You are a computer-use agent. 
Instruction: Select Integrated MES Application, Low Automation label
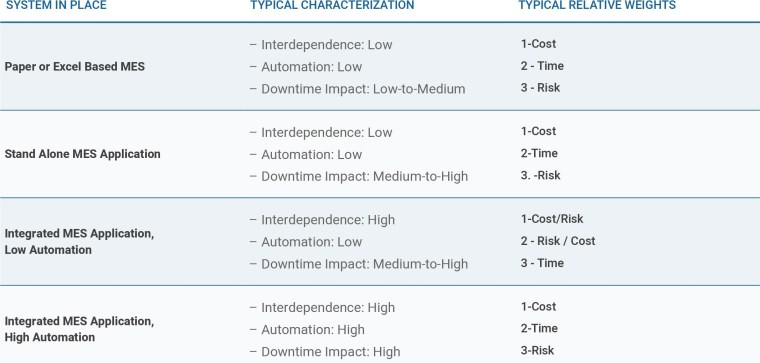click(x=79, y=241)
